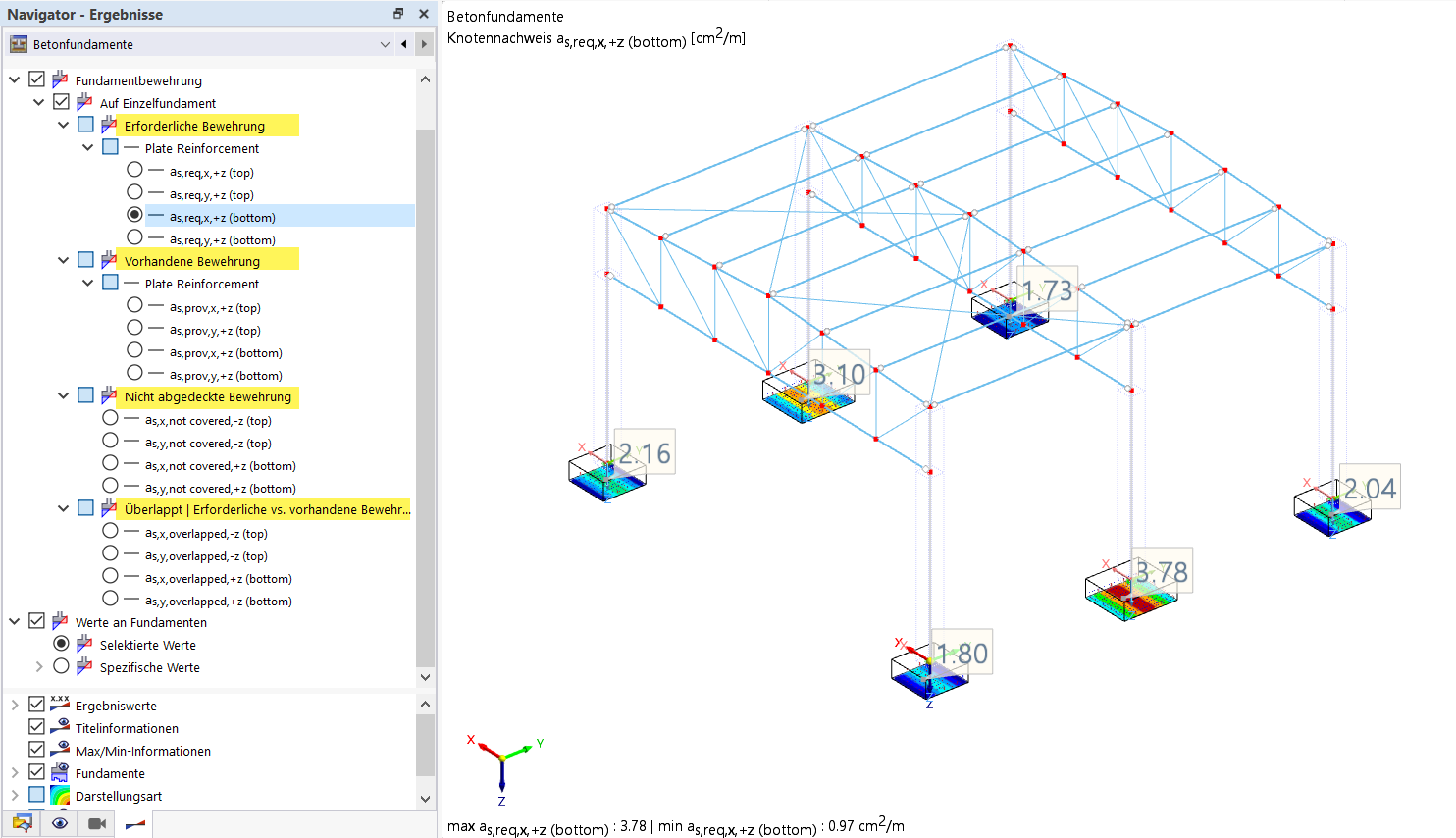Click the 1.80 foundation result block
The height and width of the screenshot is (838, 1456).
coord(928,672)
